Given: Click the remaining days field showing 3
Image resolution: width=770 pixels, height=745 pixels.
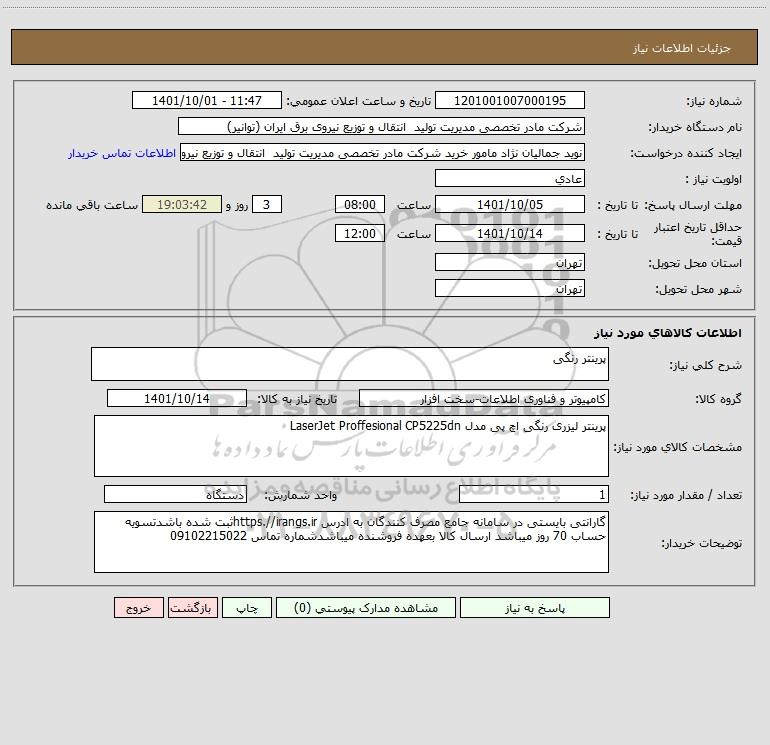Looking at the screenshot, I should click(x=267, y=204).
